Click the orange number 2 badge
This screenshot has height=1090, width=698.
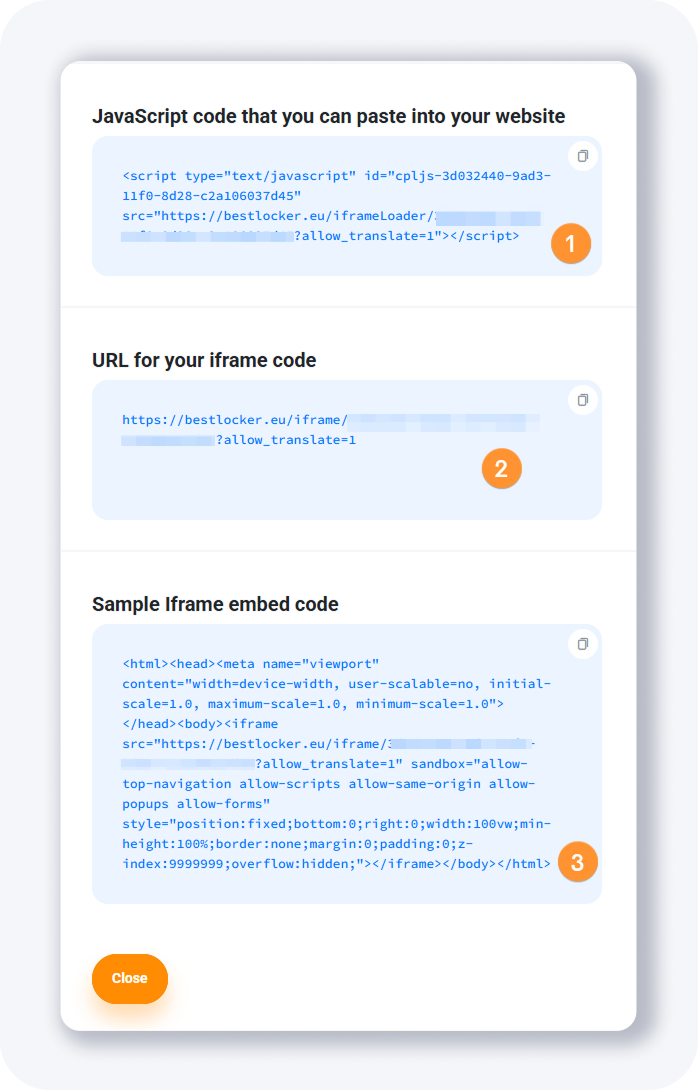click(502, 468)
